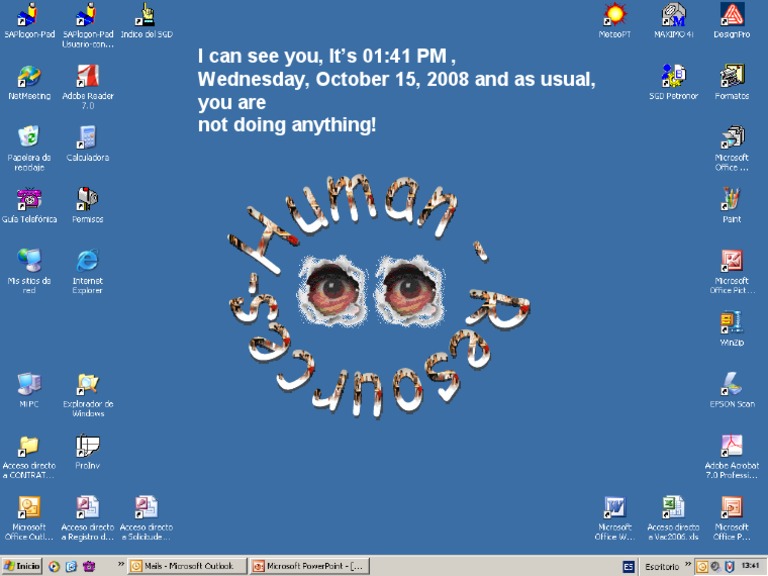The width and height of the screenshot is (768, 576).
Task: Launch Adobe Acrobat 7.0 Professional
Action: (732, 456)
